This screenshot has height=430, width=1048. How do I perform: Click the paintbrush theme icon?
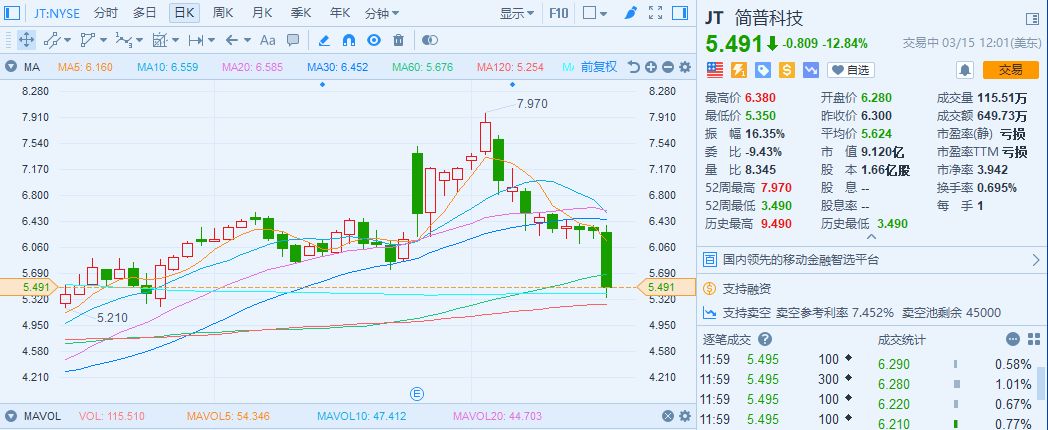pos(629,13)
